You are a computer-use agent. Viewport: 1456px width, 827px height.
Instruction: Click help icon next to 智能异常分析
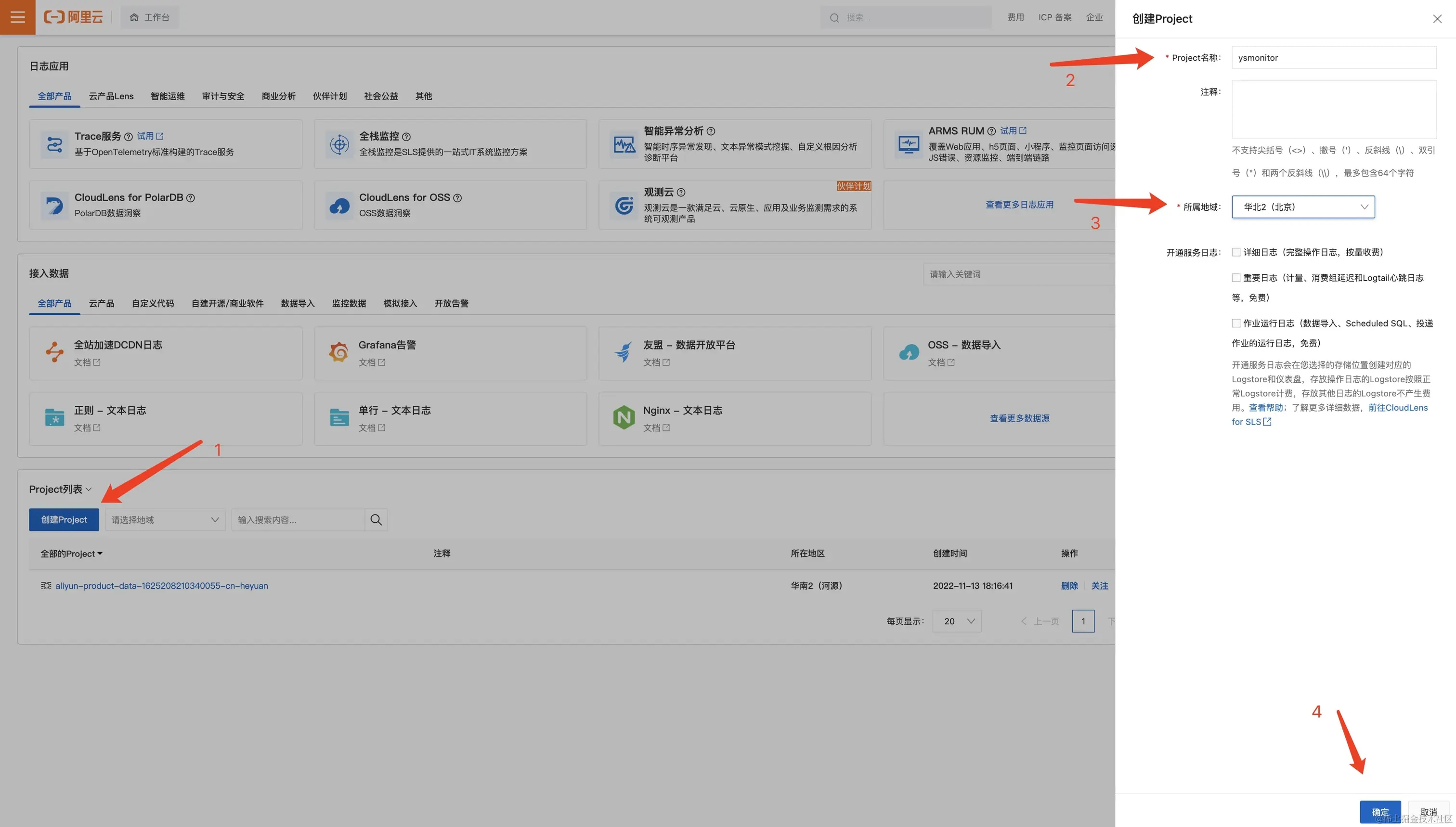point(711,131)
